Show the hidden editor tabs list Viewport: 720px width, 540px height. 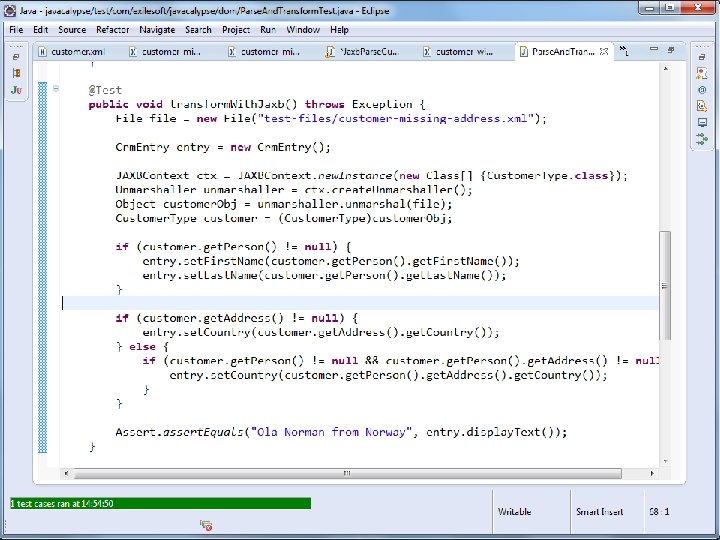coord(624,51)
